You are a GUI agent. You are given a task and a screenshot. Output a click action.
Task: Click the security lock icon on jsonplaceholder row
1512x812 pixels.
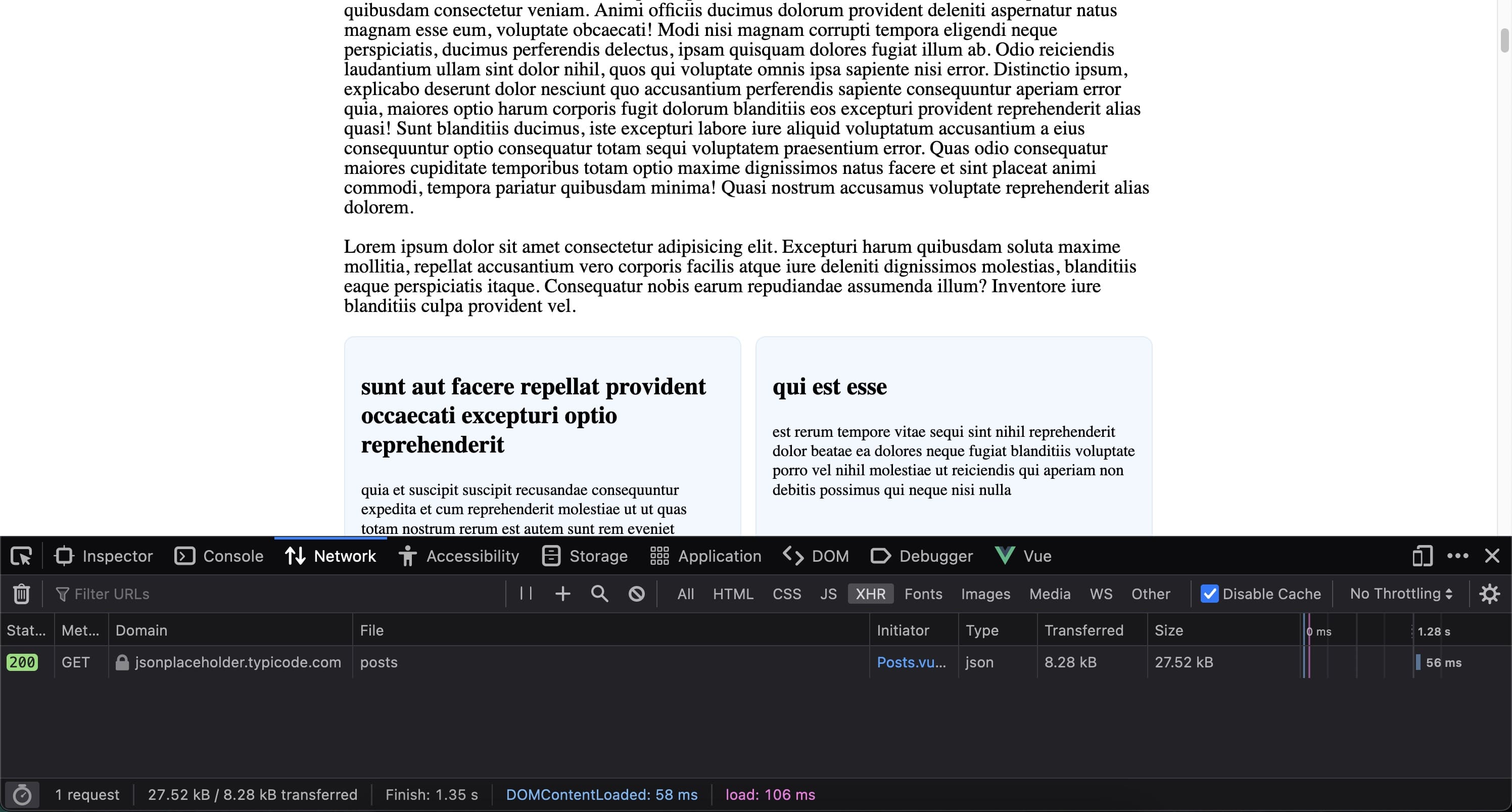[x=122, y=662]
